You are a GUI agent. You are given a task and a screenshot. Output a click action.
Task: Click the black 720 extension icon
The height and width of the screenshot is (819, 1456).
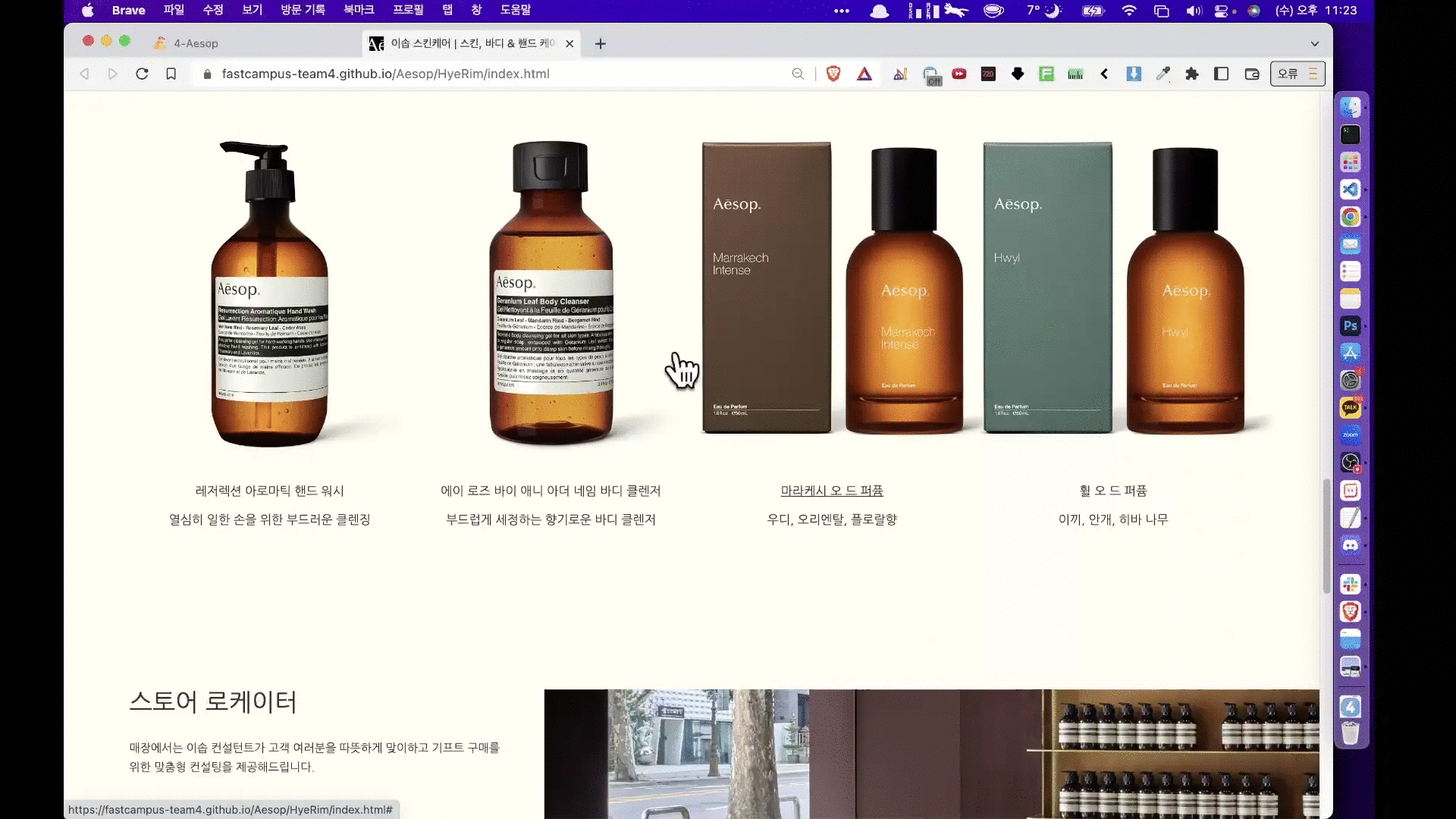tap(988, 74)
